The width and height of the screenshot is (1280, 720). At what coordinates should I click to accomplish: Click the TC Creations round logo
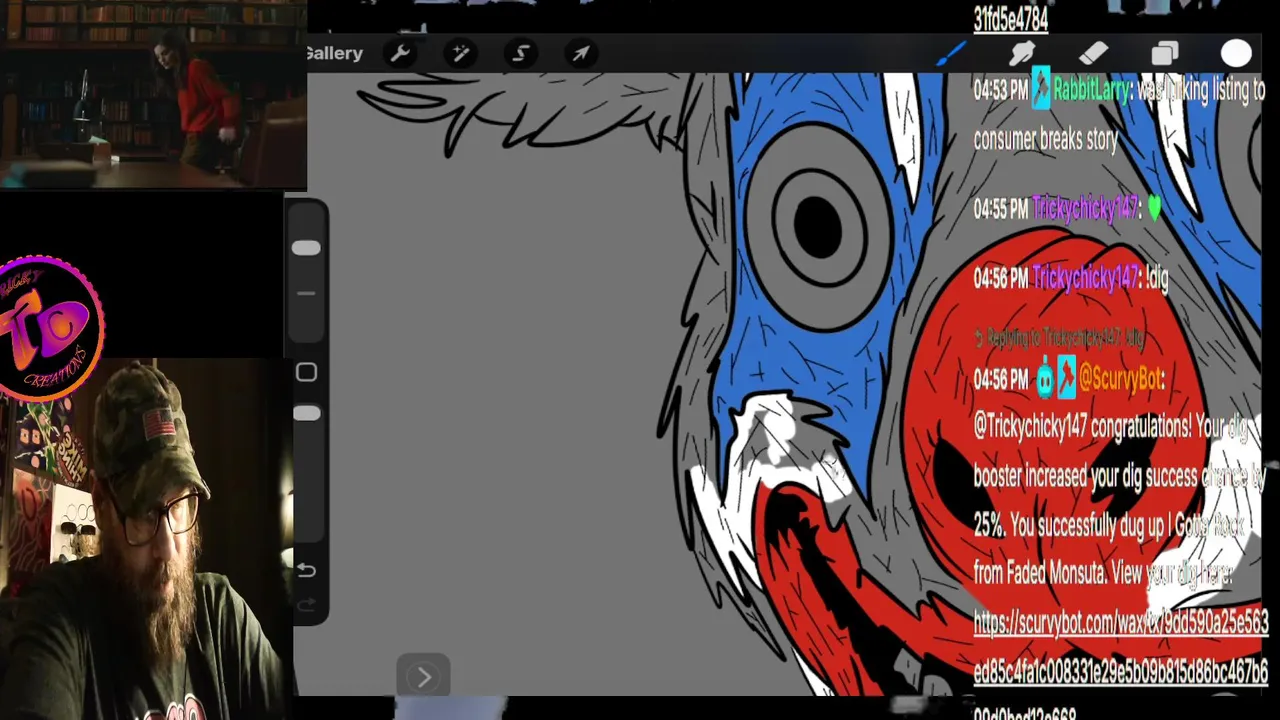(x=50, y=326)
